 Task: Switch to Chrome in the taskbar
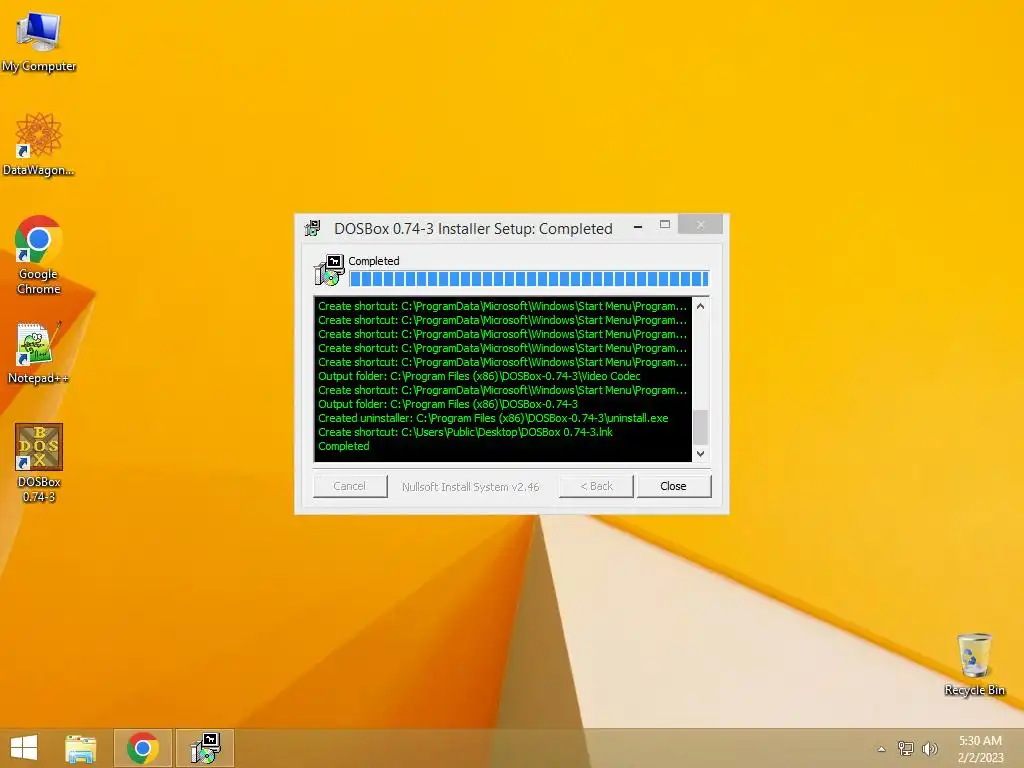(142, 748)
